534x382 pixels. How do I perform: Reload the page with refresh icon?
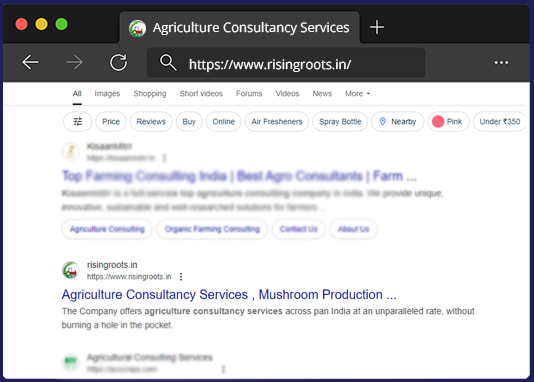click(118, 62)
